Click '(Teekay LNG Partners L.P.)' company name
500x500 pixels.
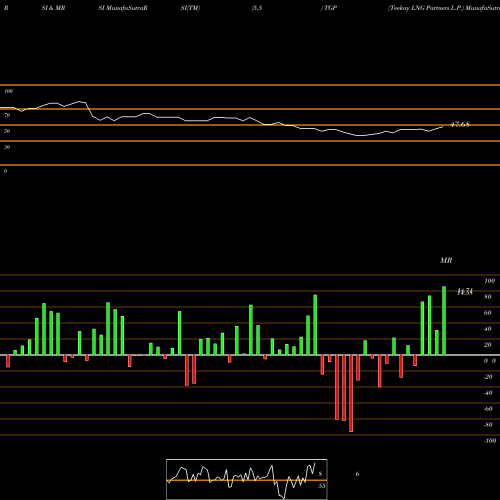tap(426, 8)
